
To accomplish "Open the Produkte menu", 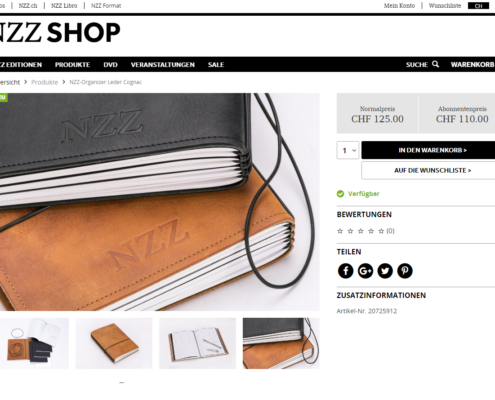I will [x=72, y=65].
